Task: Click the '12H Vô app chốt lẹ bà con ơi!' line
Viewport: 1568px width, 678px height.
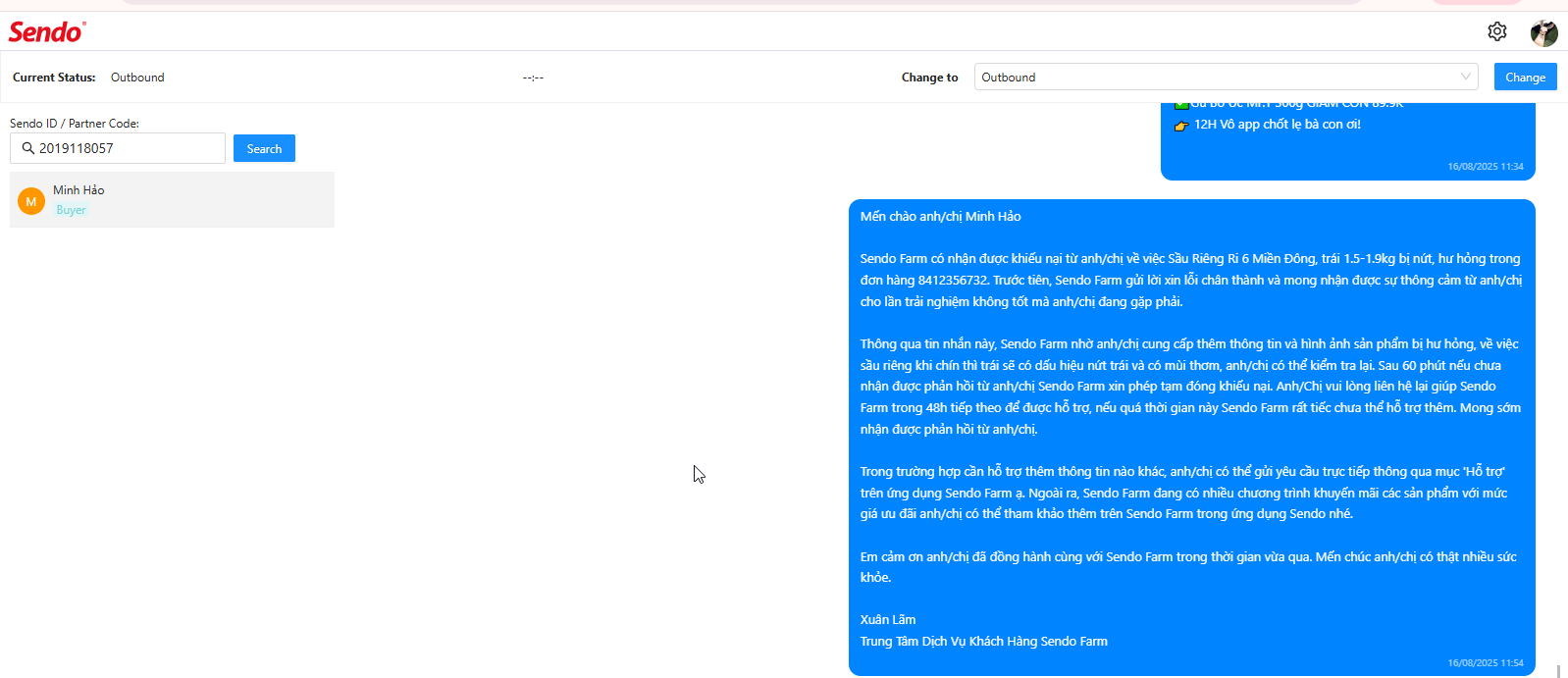Action: coord(1277,125)
